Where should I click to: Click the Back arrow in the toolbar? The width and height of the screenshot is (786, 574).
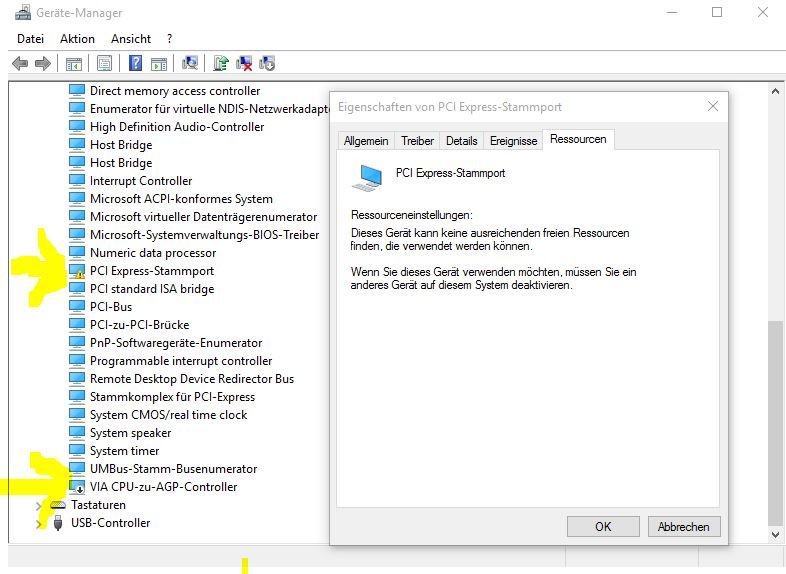(x=19, y=63)
